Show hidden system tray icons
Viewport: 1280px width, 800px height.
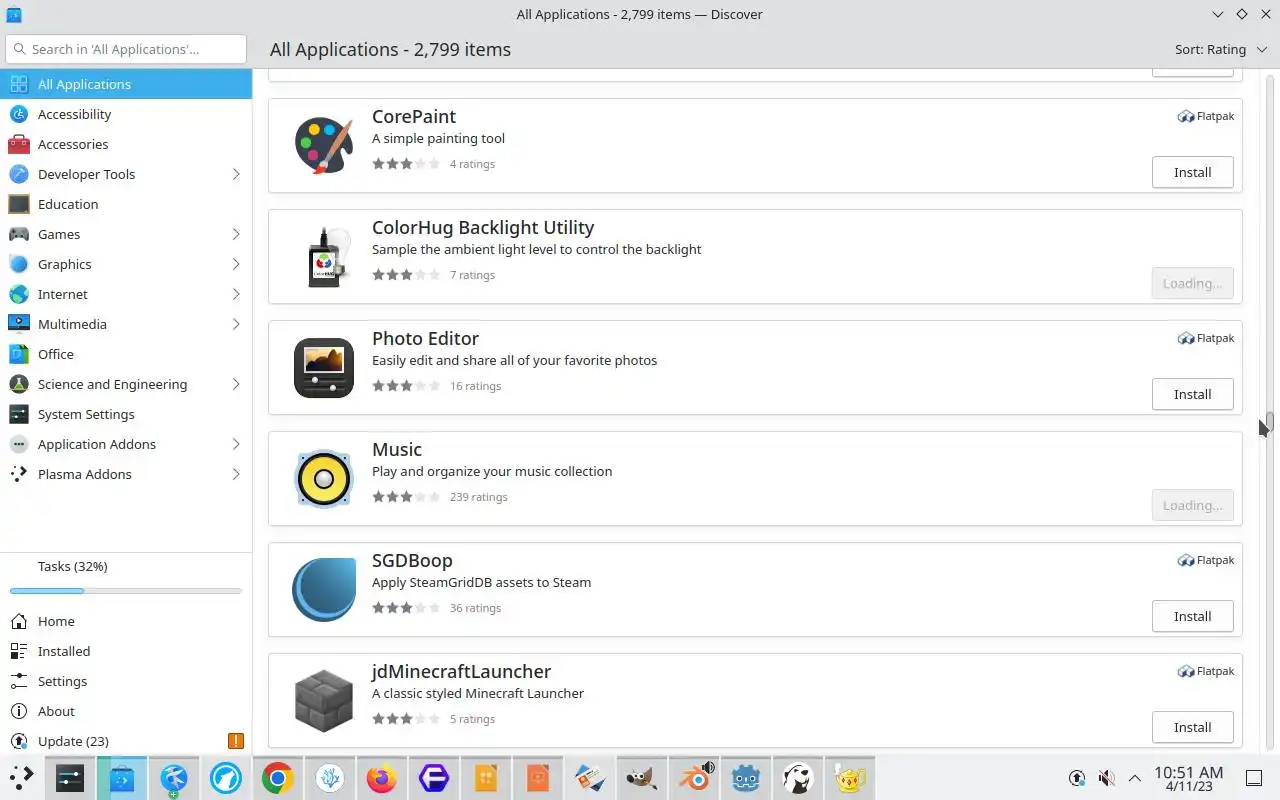(1135, 778)
